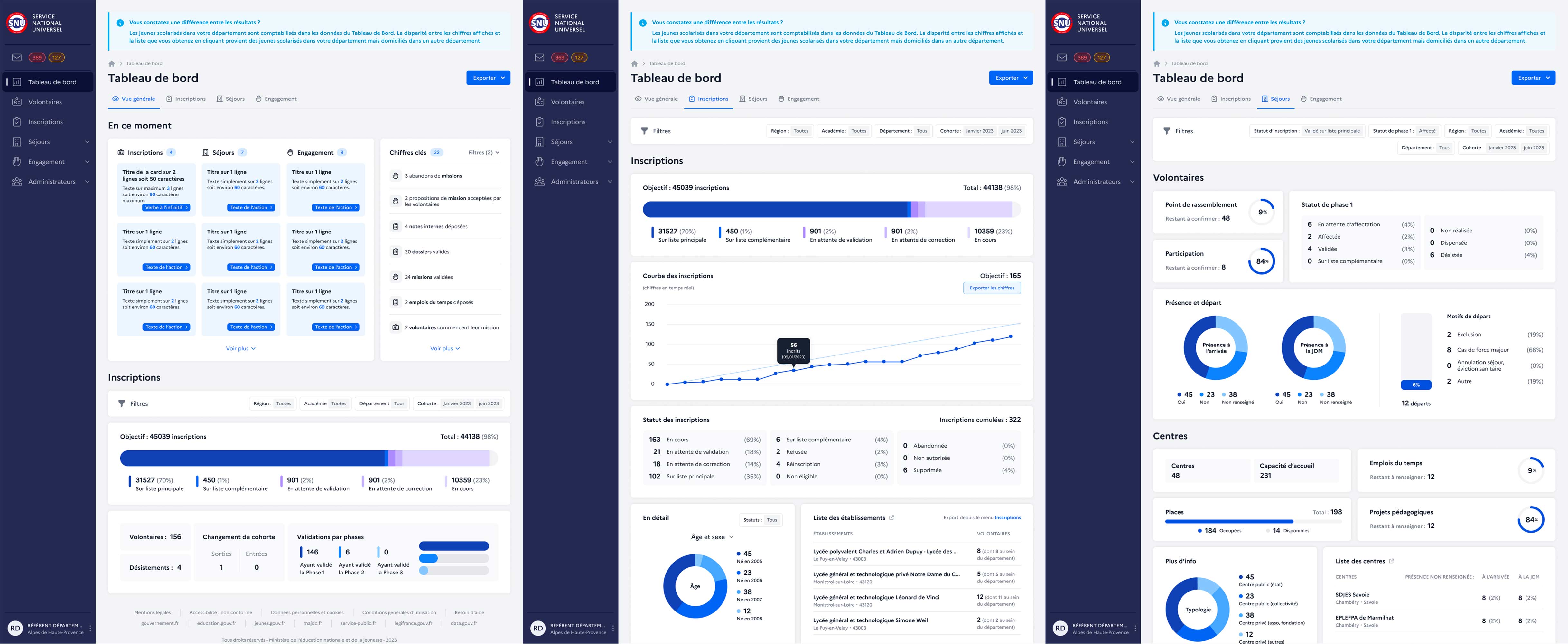Click icon beside 20 dossiers validés
Screen dimensions: 1568x644
[x=396, y=251]
